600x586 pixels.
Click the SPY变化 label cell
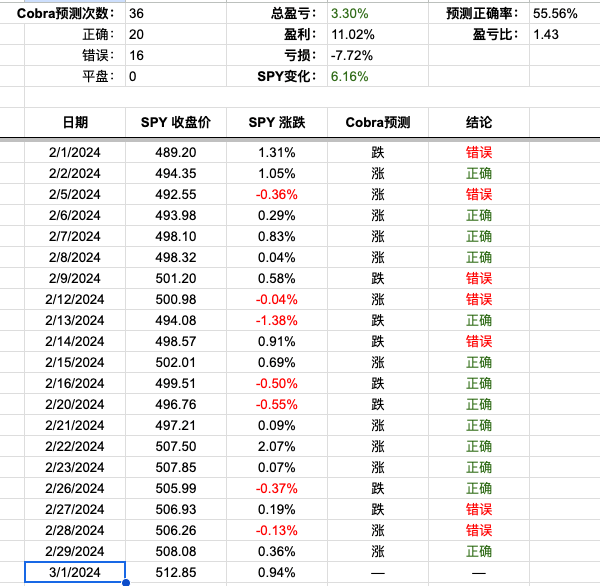(x=277, y=77)
